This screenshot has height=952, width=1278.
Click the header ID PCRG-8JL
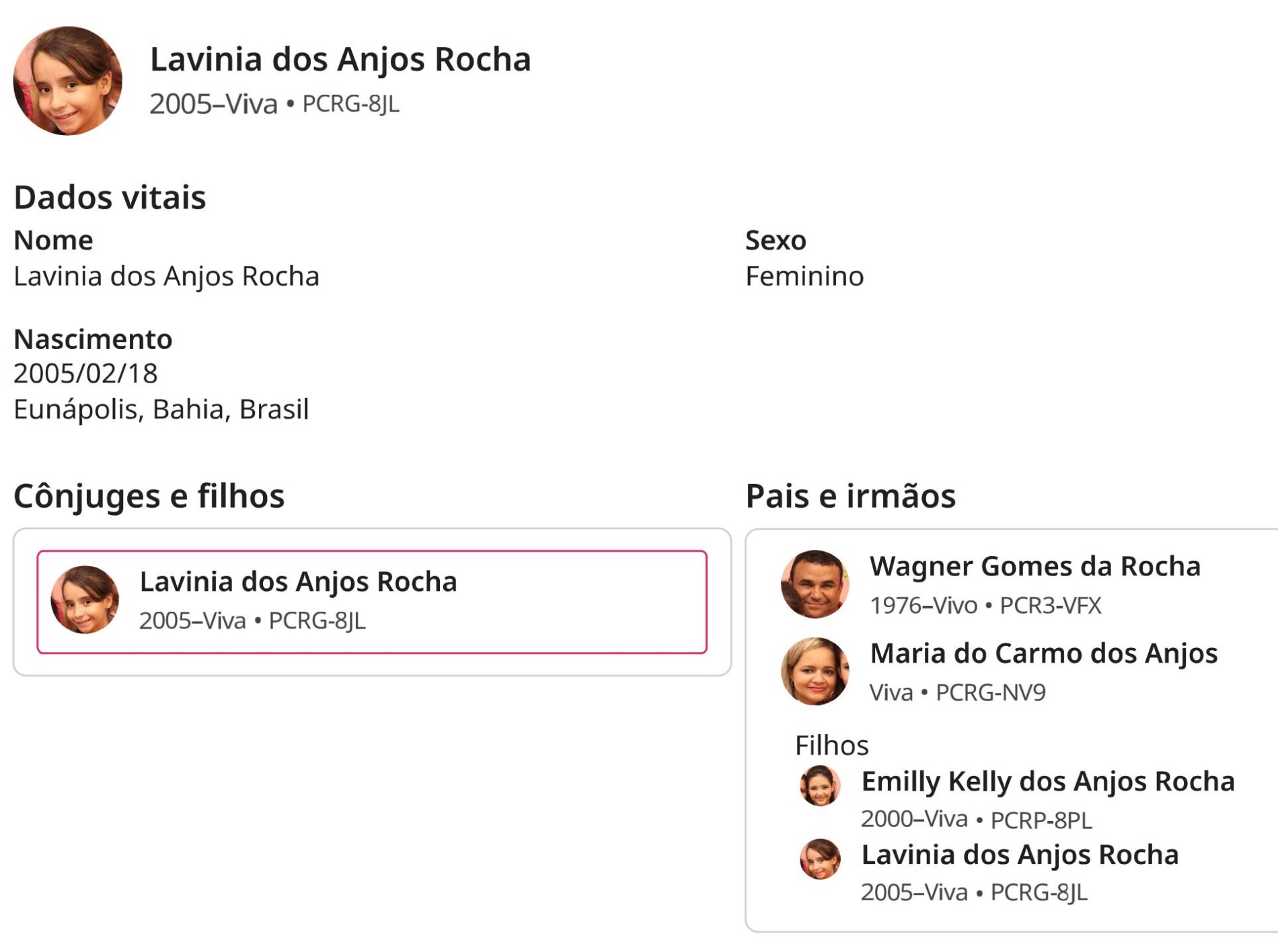coord(350,104)
